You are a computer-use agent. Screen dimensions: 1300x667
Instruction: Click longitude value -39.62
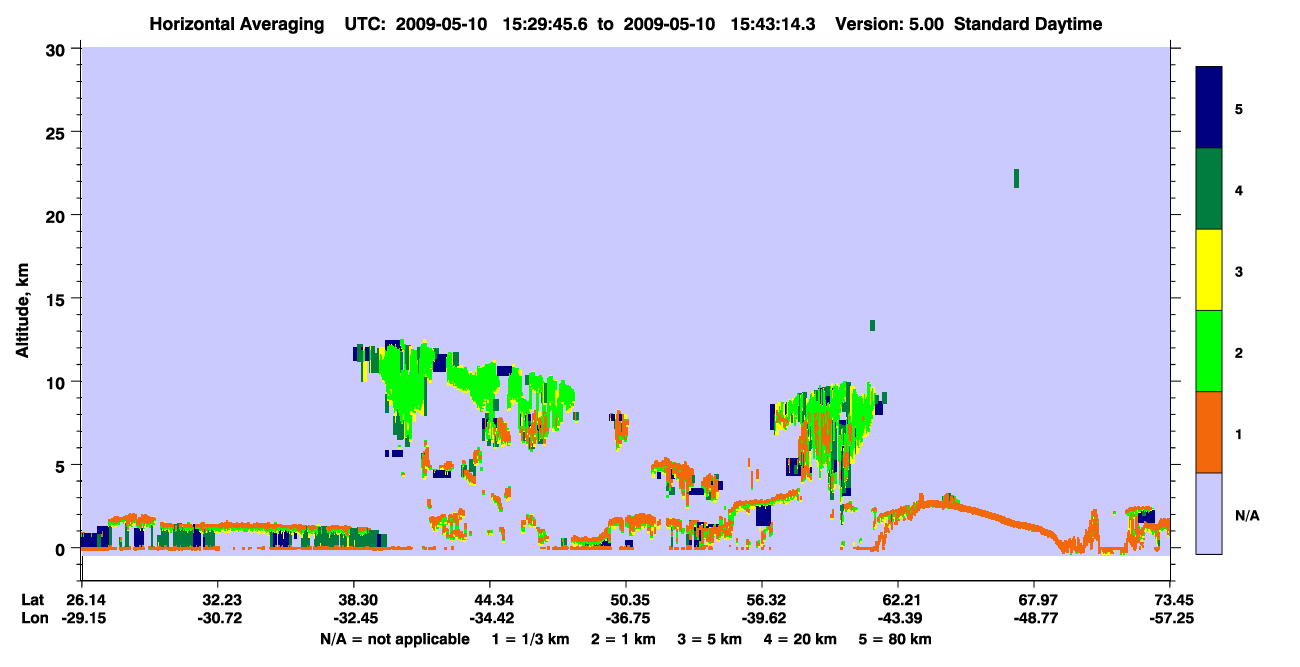[762, 619]
